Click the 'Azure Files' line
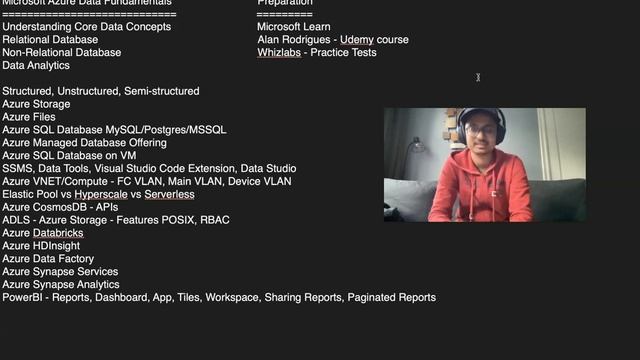This screenshot has width=640, height=360. click(x=29, y=117)
